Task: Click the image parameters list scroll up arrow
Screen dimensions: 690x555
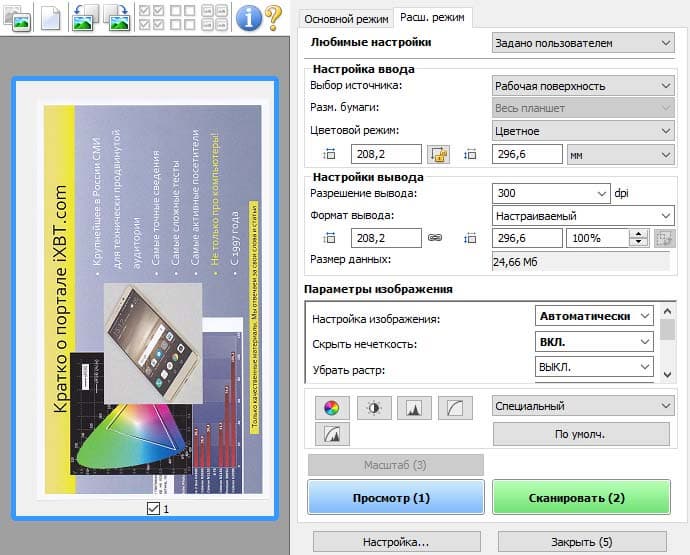Action: pyautogui.click(x=668, y=311)
